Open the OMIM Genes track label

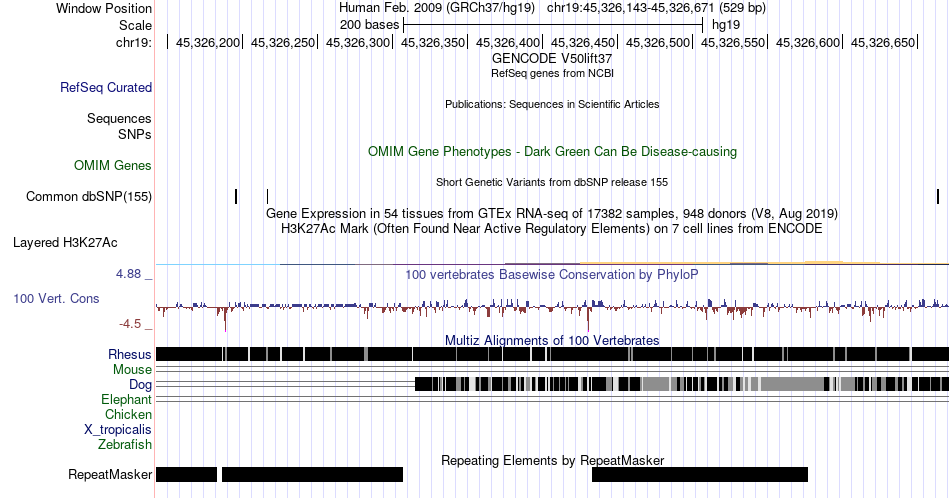pyautogui.click(x=112, y=165)
